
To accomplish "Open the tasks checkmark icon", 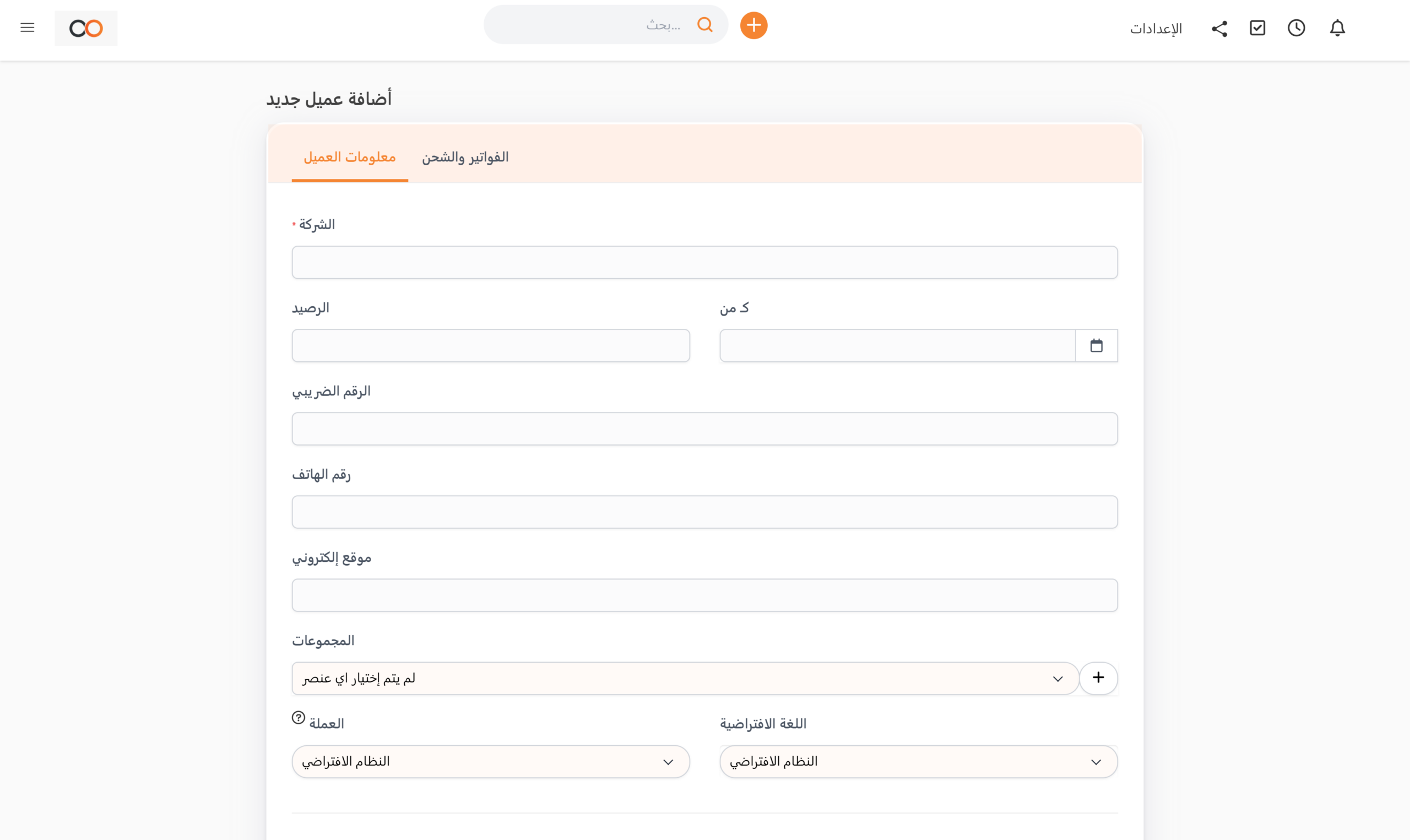I will pos(1257,28).
